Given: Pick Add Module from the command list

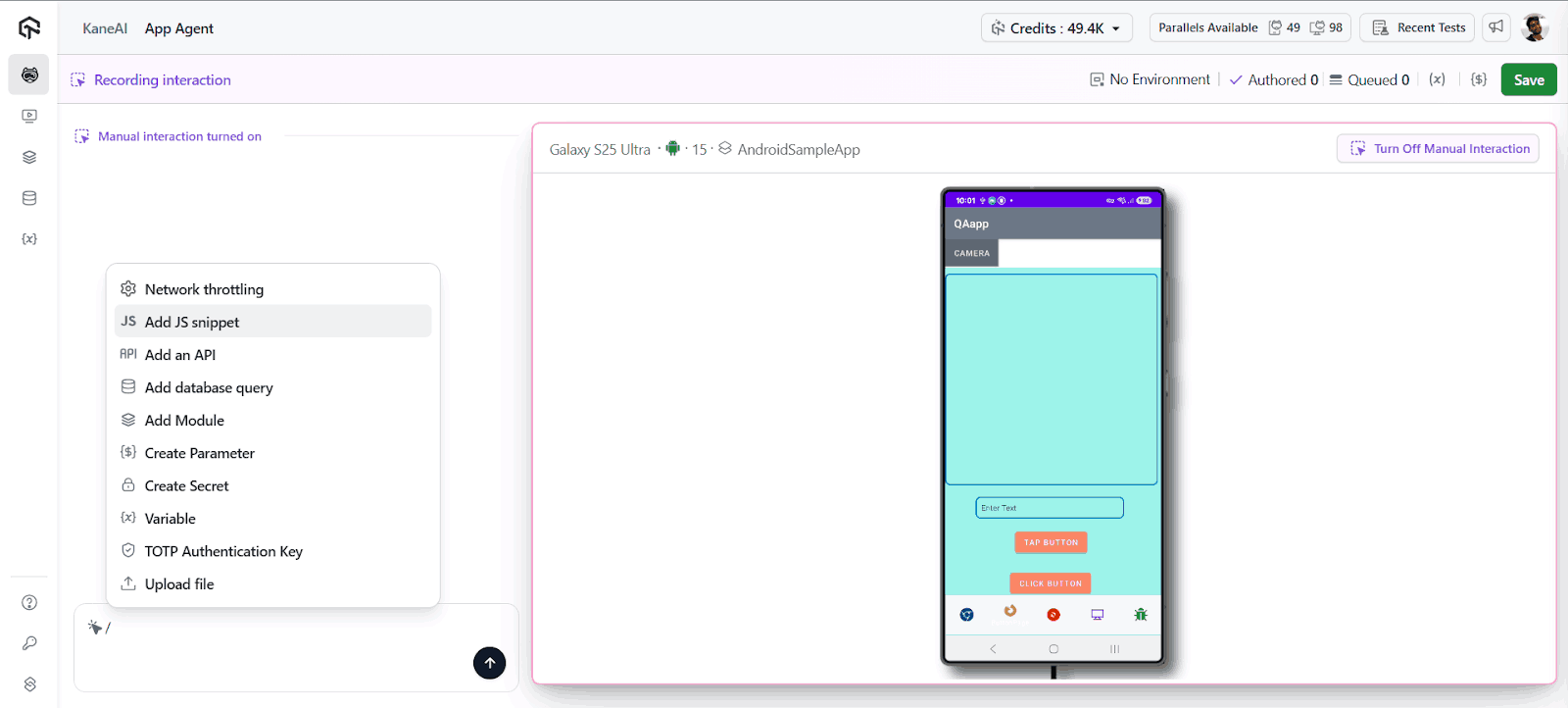Looking at the screenshot, I should click(272, 420).
